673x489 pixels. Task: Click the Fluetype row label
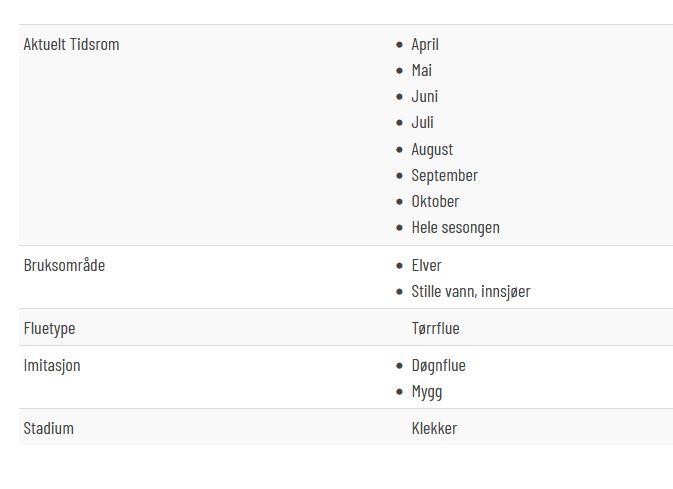click(x=49, y=328)
